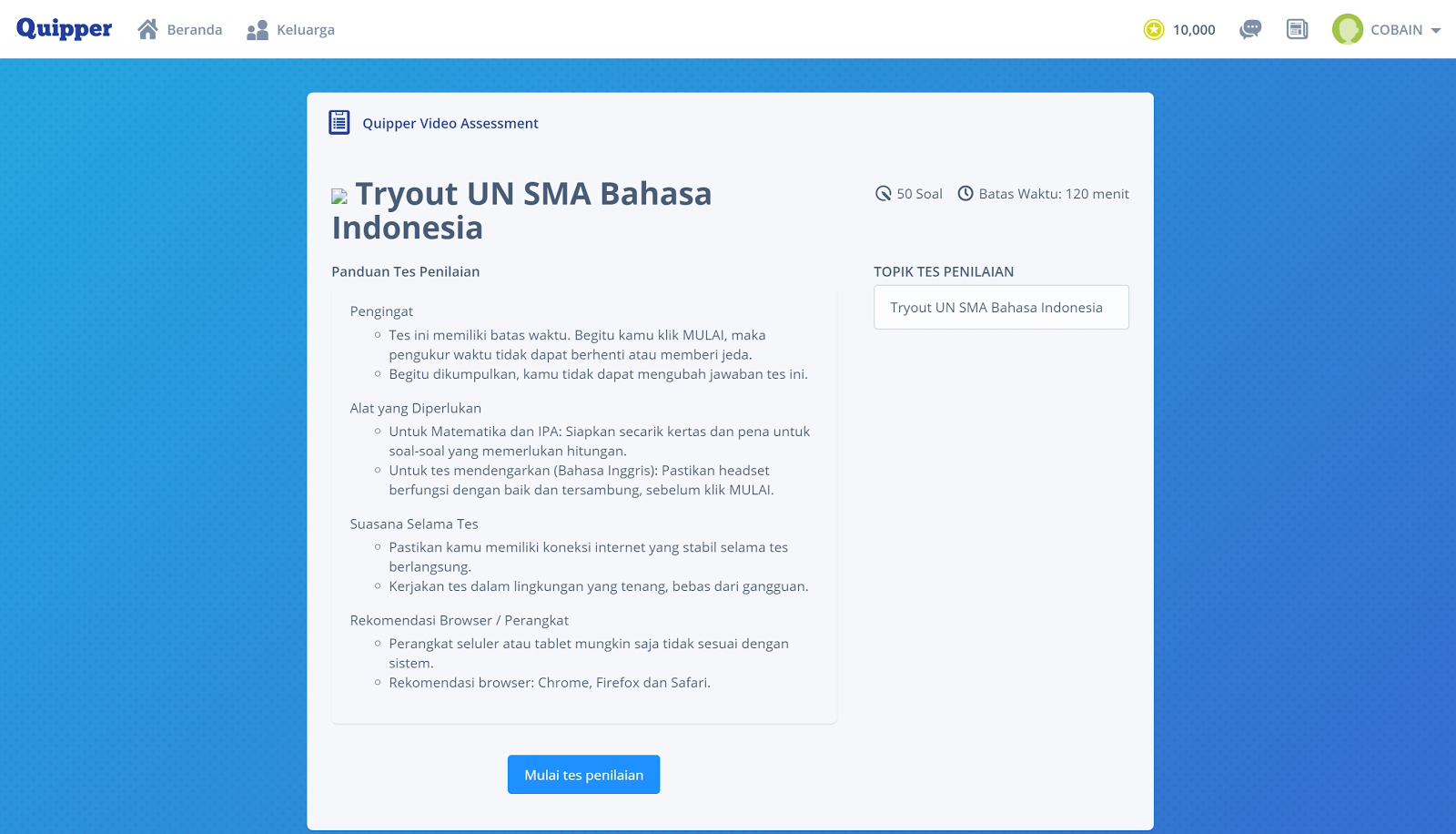Screen dimensions: 1456x834
Task: Open the Keluarga menu item
Action: pyautogui.click(x=306, y=30)
